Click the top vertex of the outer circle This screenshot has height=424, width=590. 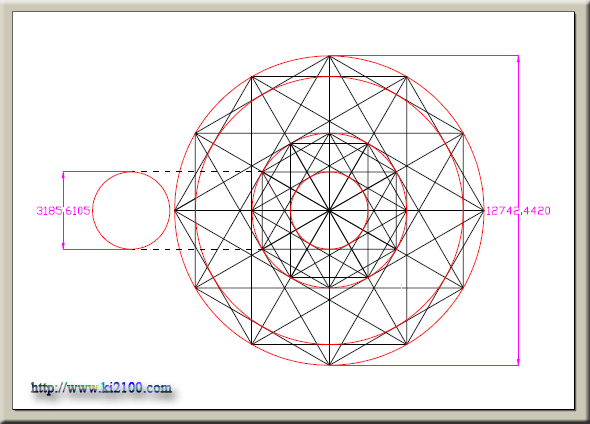click(x=329, y=56)
